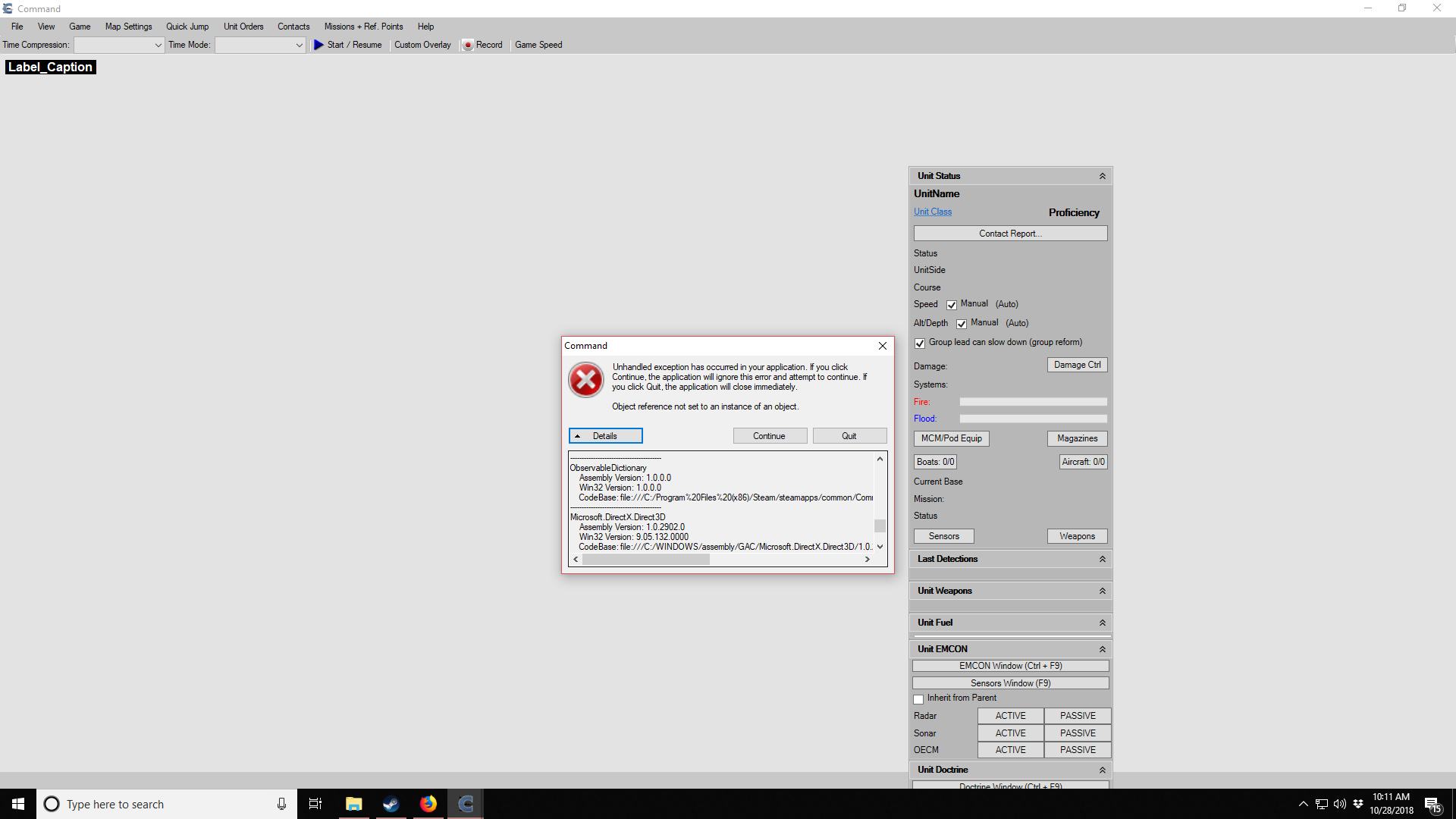Click the Start / Resume play icon
1456x819 pixels.
318,45
